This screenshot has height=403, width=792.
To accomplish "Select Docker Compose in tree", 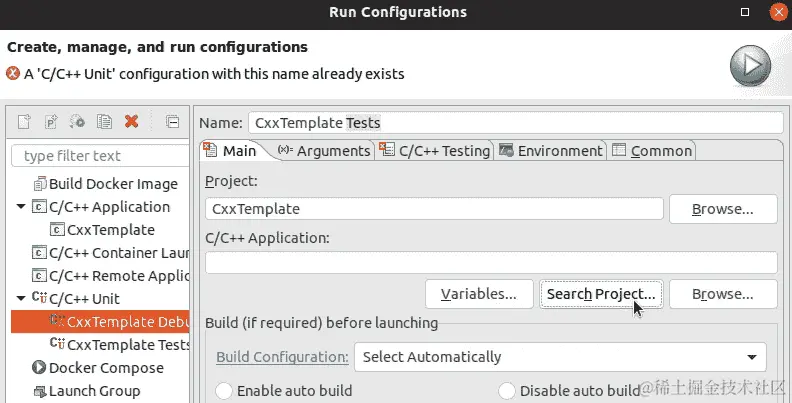I will coord(106,368).
